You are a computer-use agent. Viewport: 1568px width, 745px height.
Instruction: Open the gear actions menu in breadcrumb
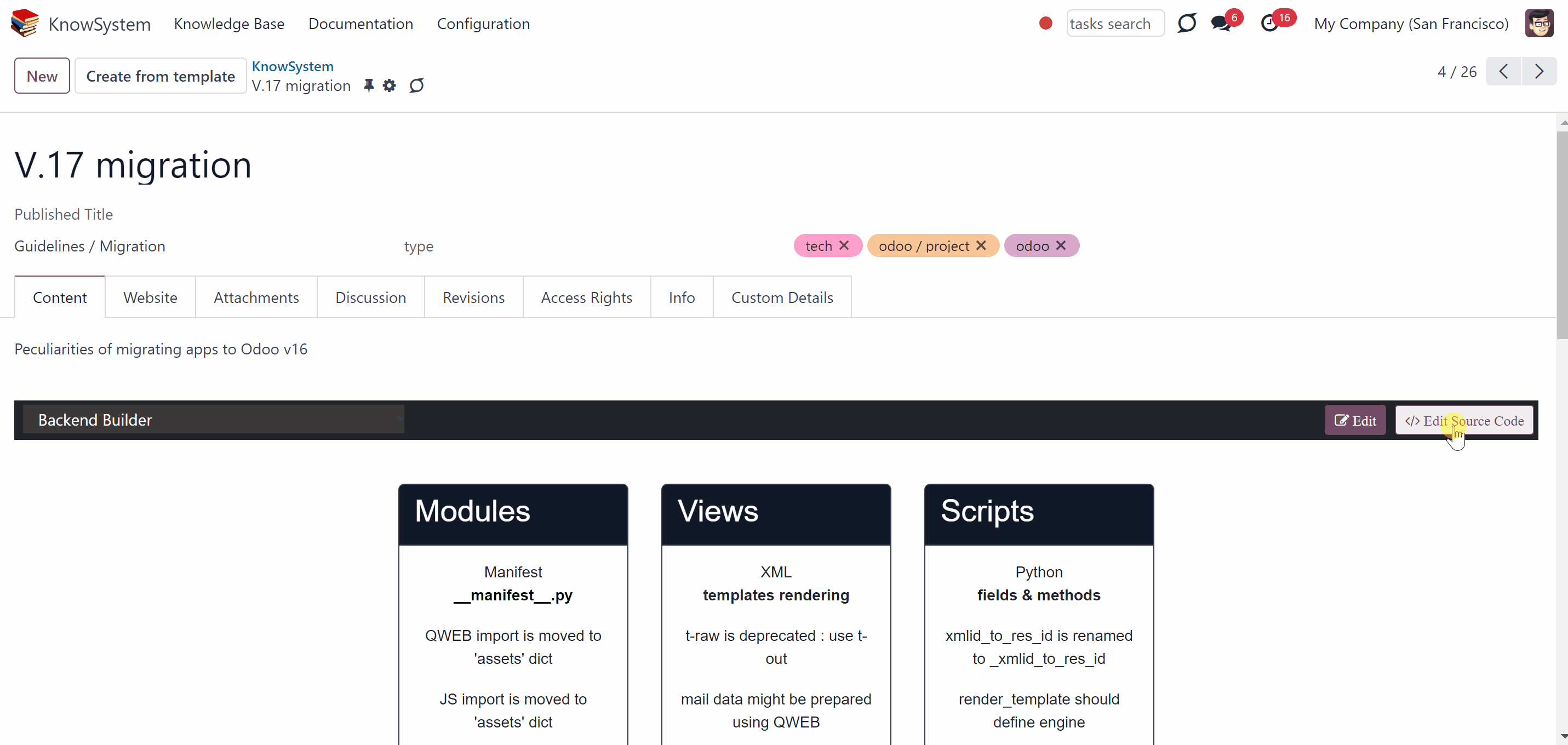(x=389, y=85)
